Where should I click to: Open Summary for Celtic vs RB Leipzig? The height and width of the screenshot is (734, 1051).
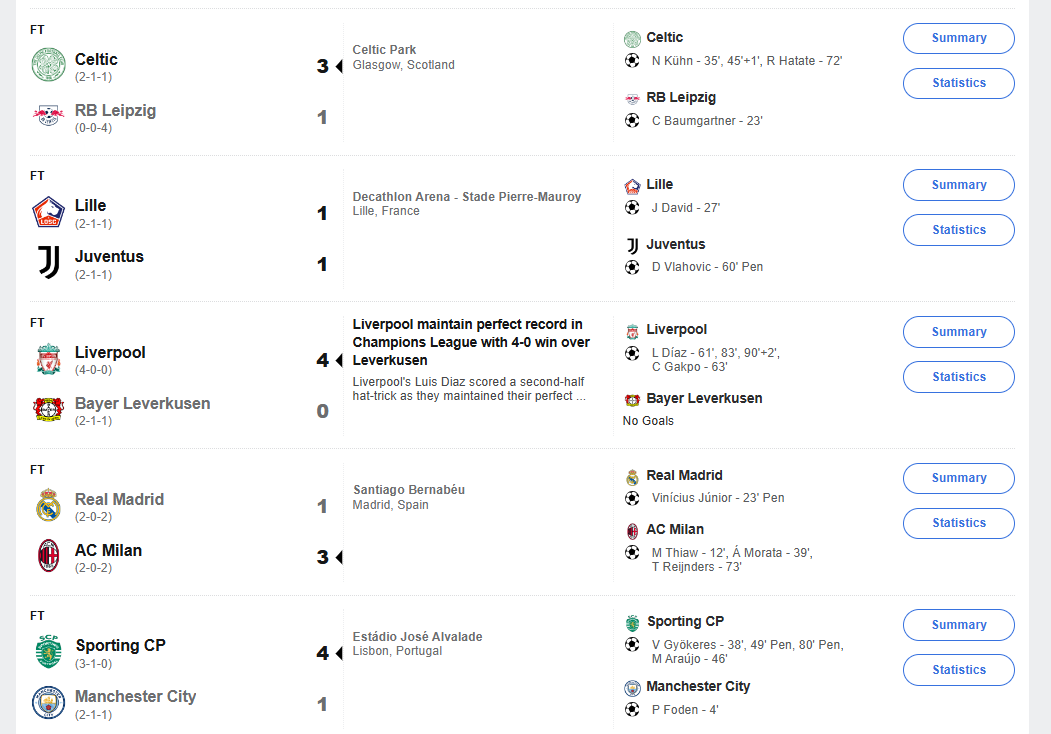(x=958, y=38)
